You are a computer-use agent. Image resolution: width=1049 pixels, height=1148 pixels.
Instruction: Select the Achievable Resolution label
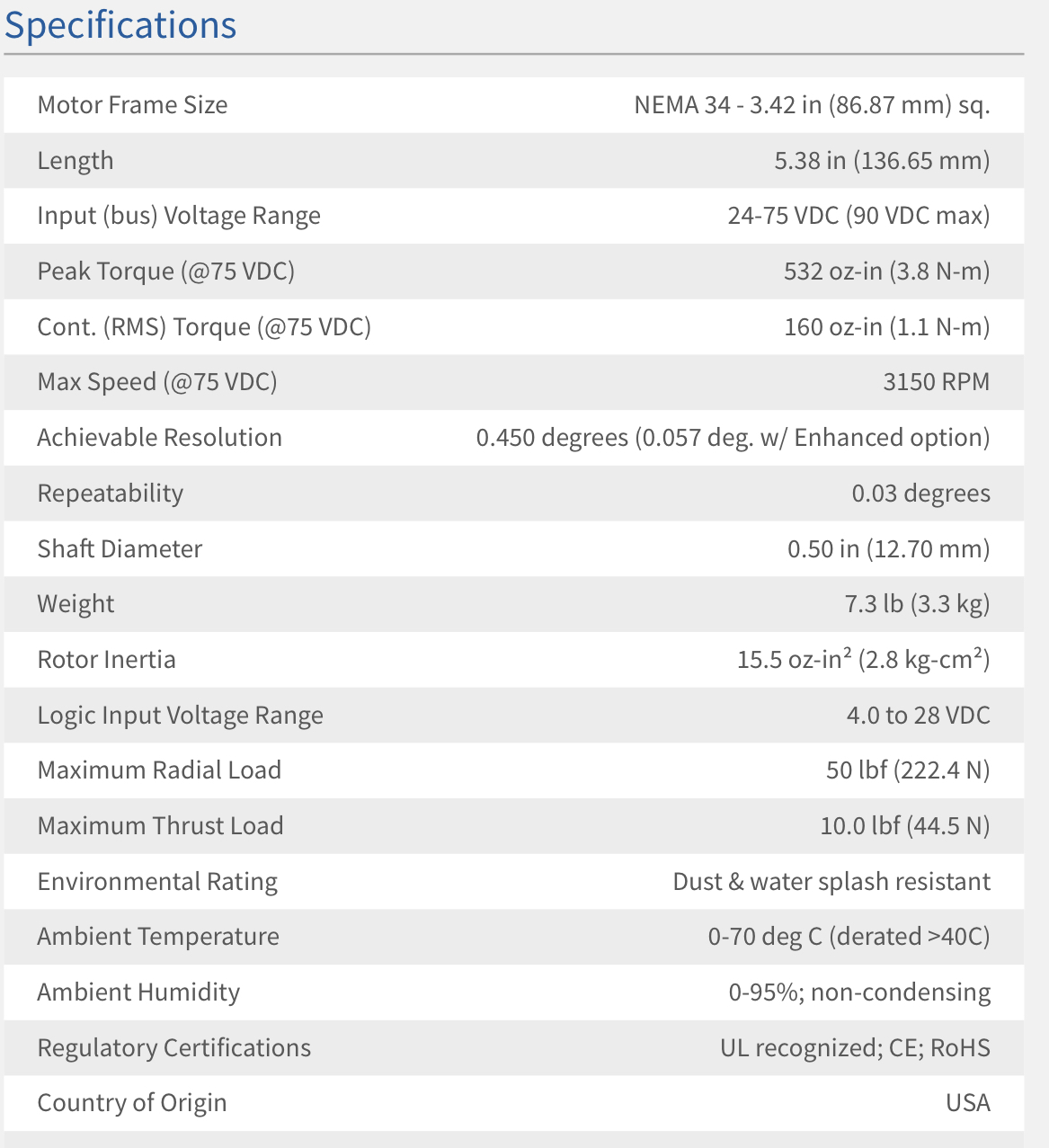point(159,438)
